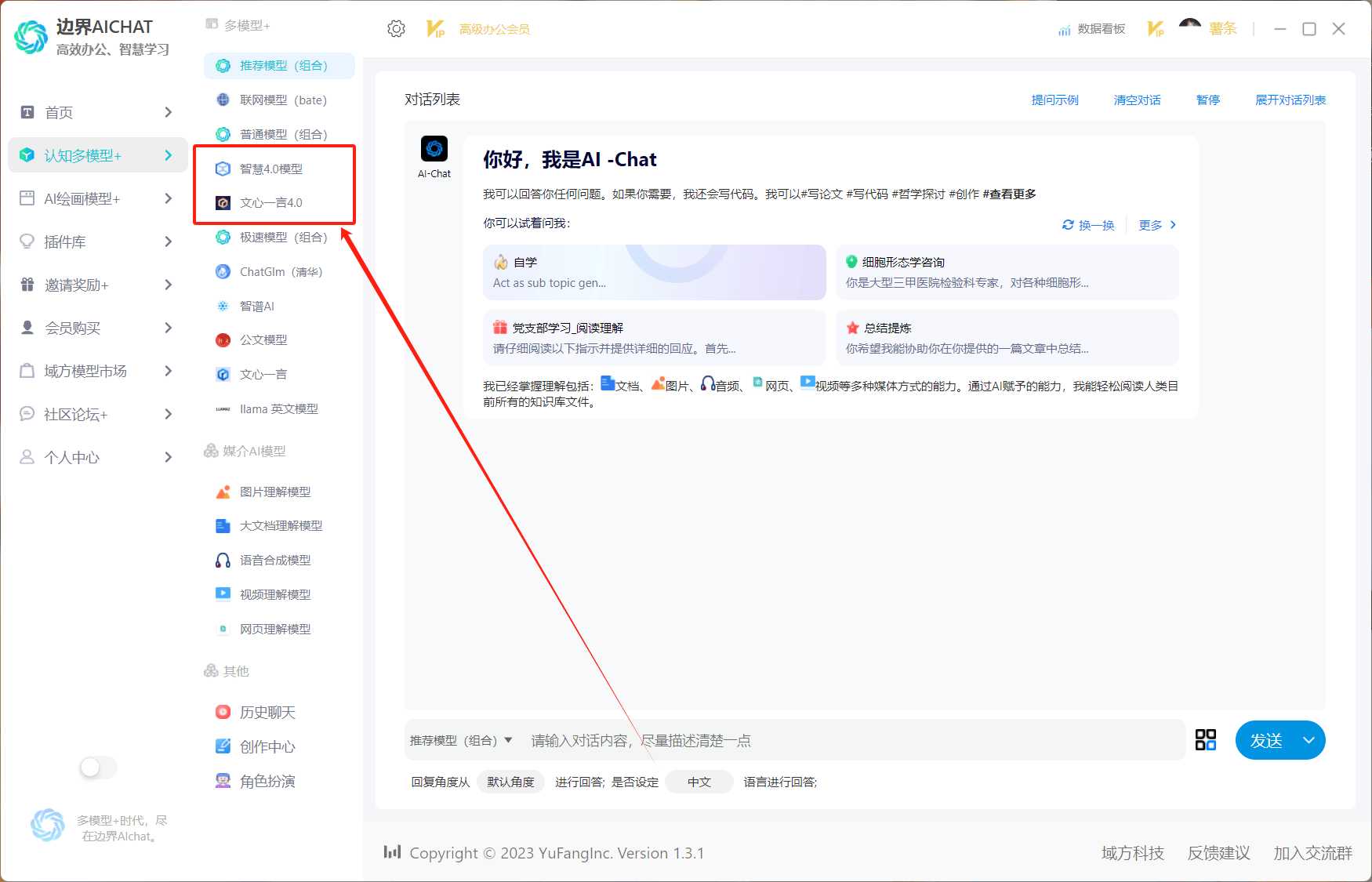Toggle the switch at sidebar bottom
The width and height of the screenshot is (1372, 882).
(x=98, y=767)
